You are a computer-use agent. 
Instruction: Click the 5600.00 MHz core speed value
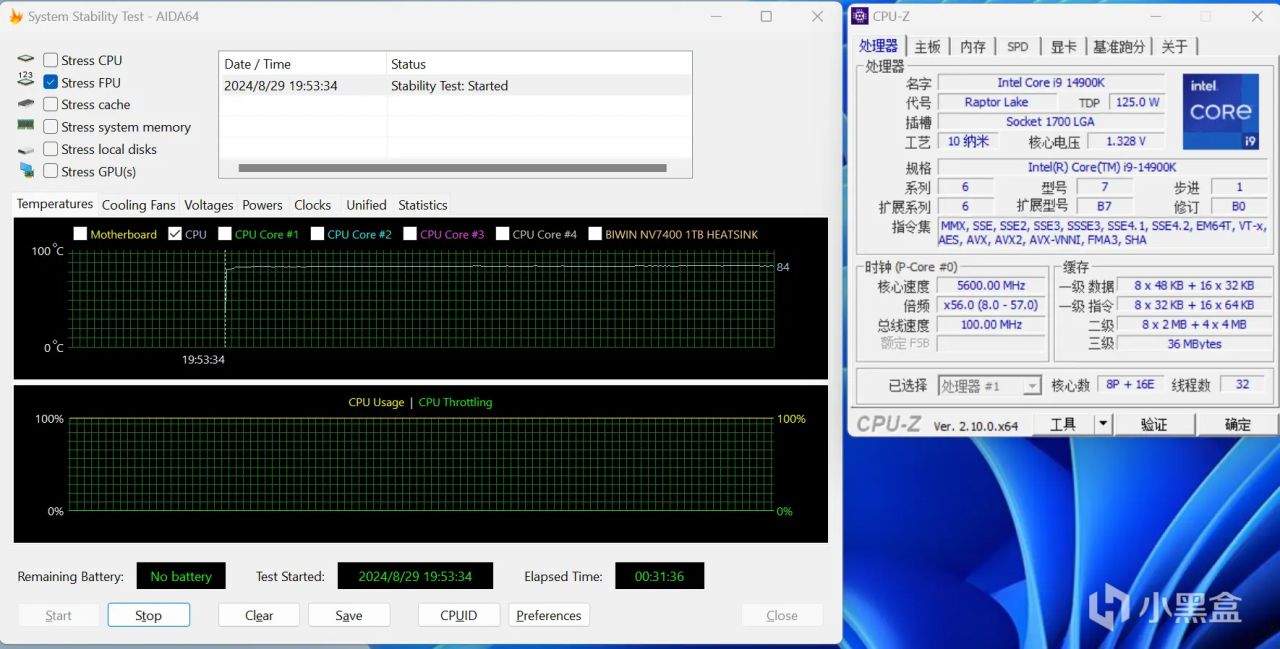[x=991, y=286]
